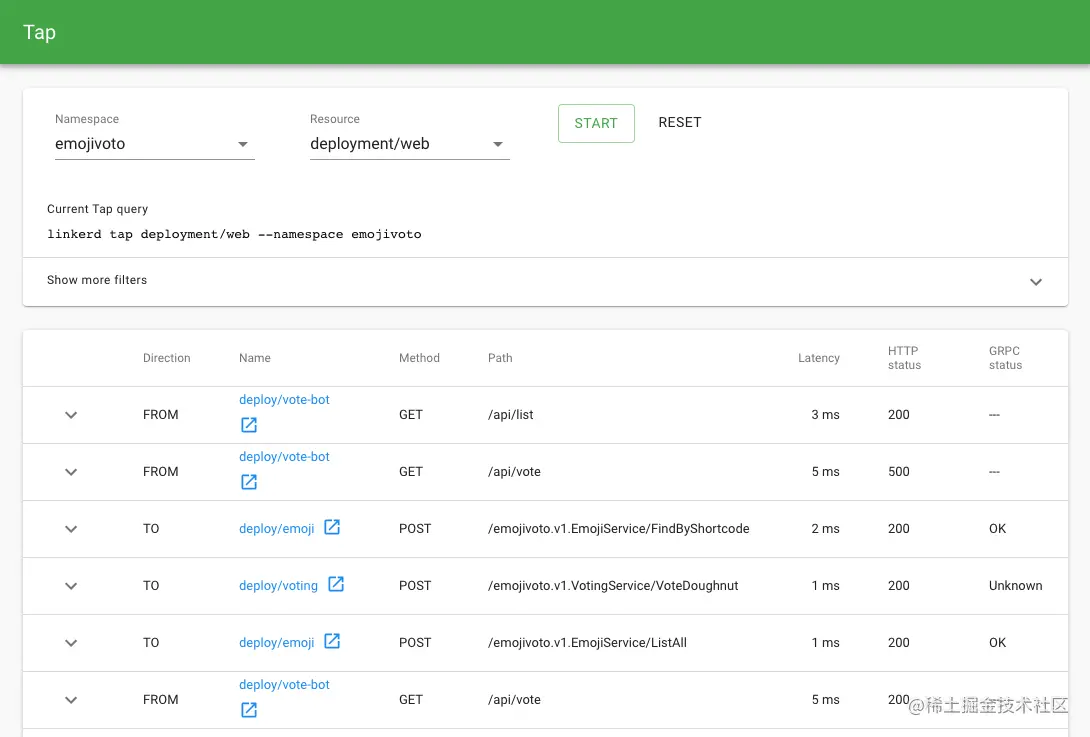
Task: Expand the FindByShortcode request row
Action: point(71,529)
